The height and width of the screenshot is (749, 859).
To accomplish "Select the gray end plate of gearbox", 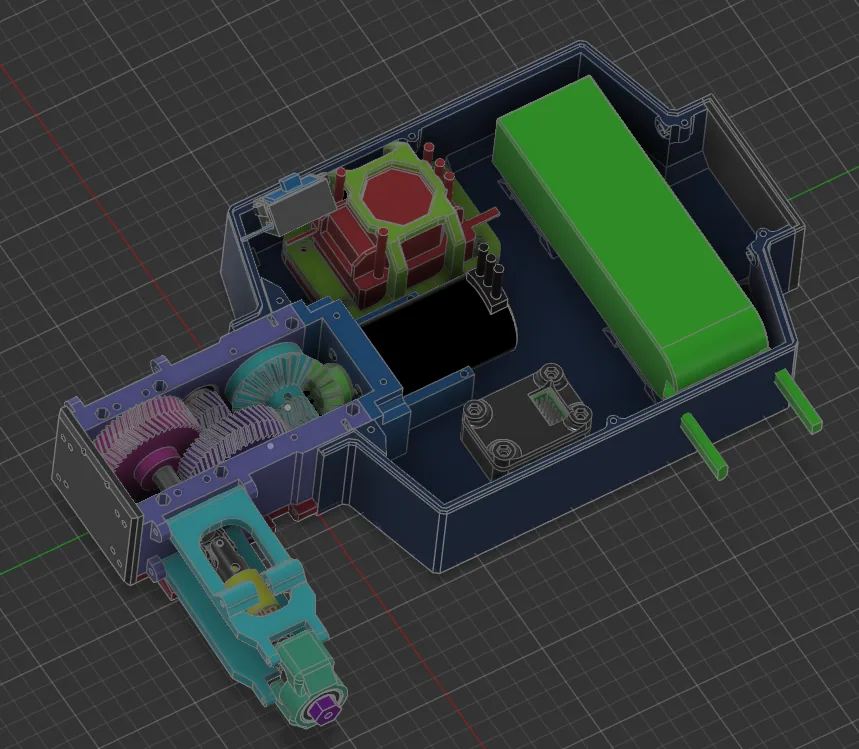I will 96,493.
